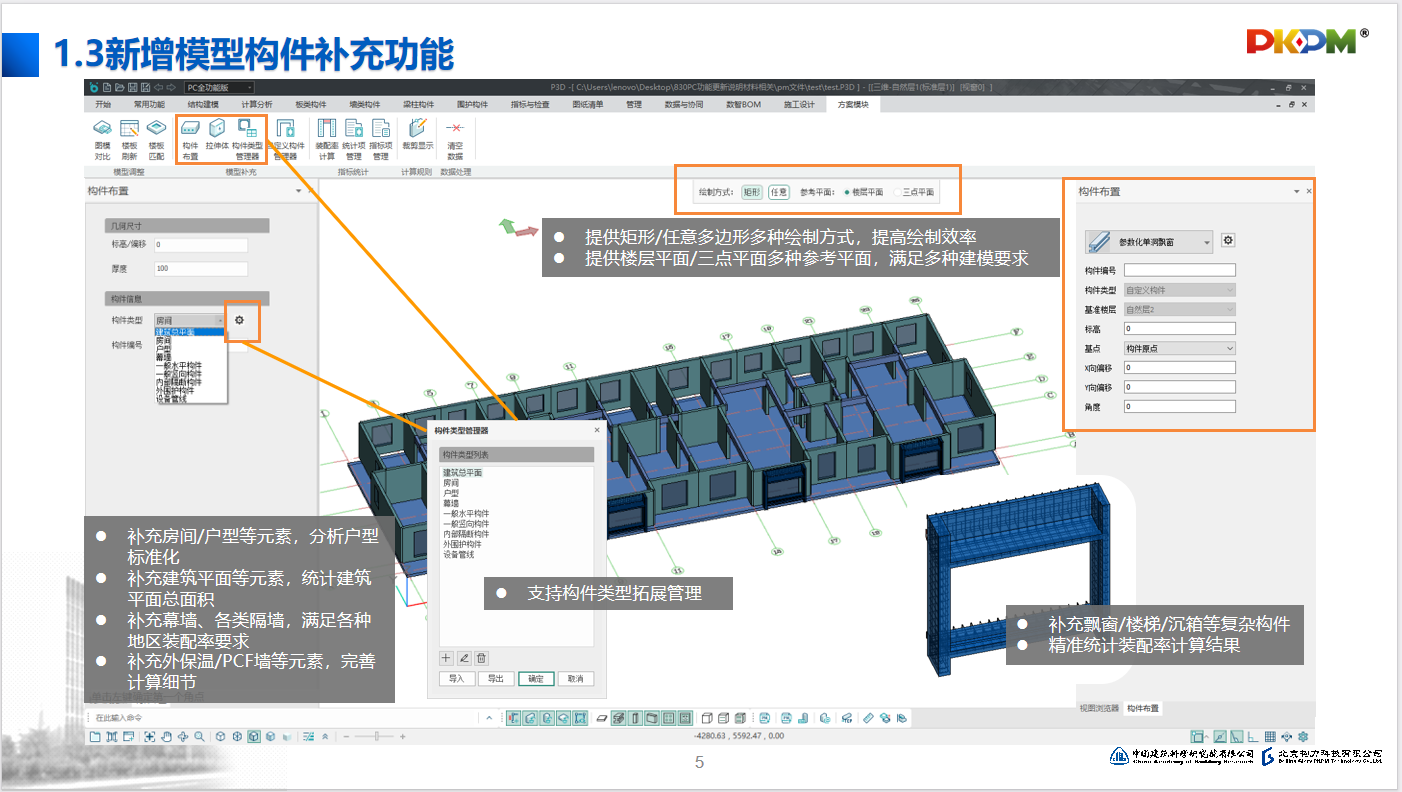Click the save icon in the title bar
1402x792 pixels.
pyautogui.click(x=132, y=88)
